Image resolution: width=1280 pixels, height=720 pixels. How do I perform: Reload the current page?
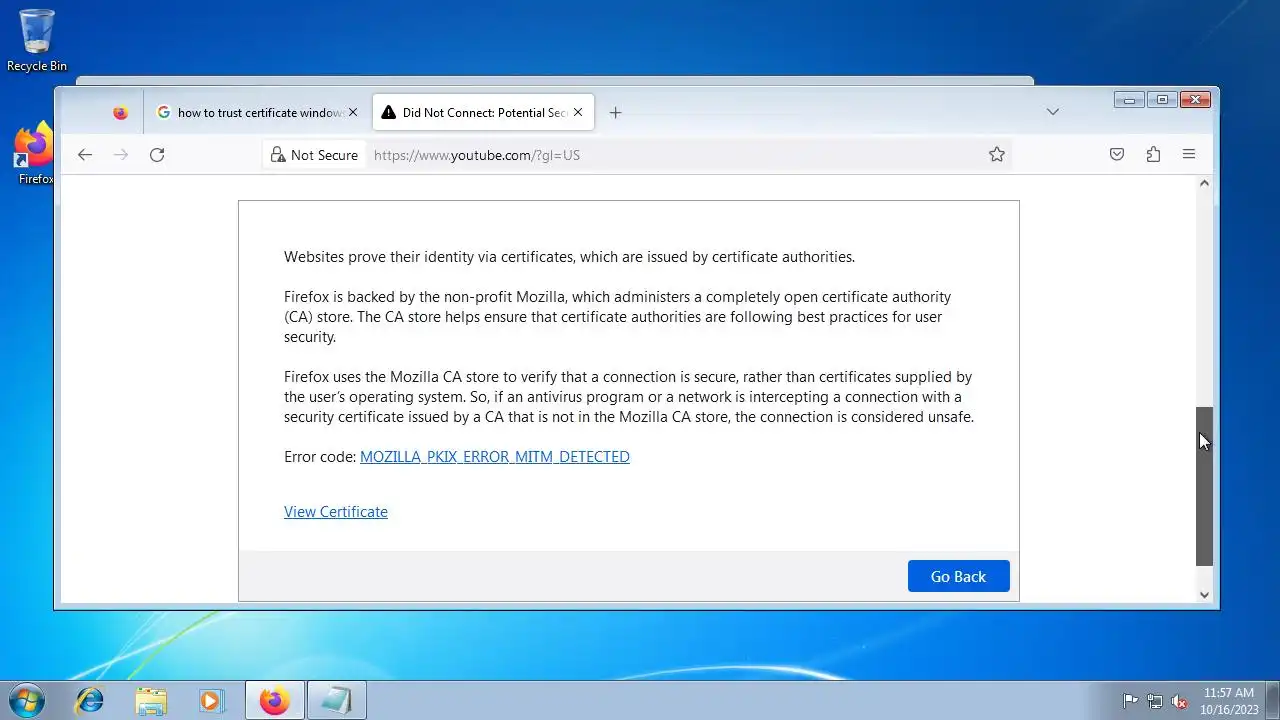pyautogui.click(x=157, y=155)
